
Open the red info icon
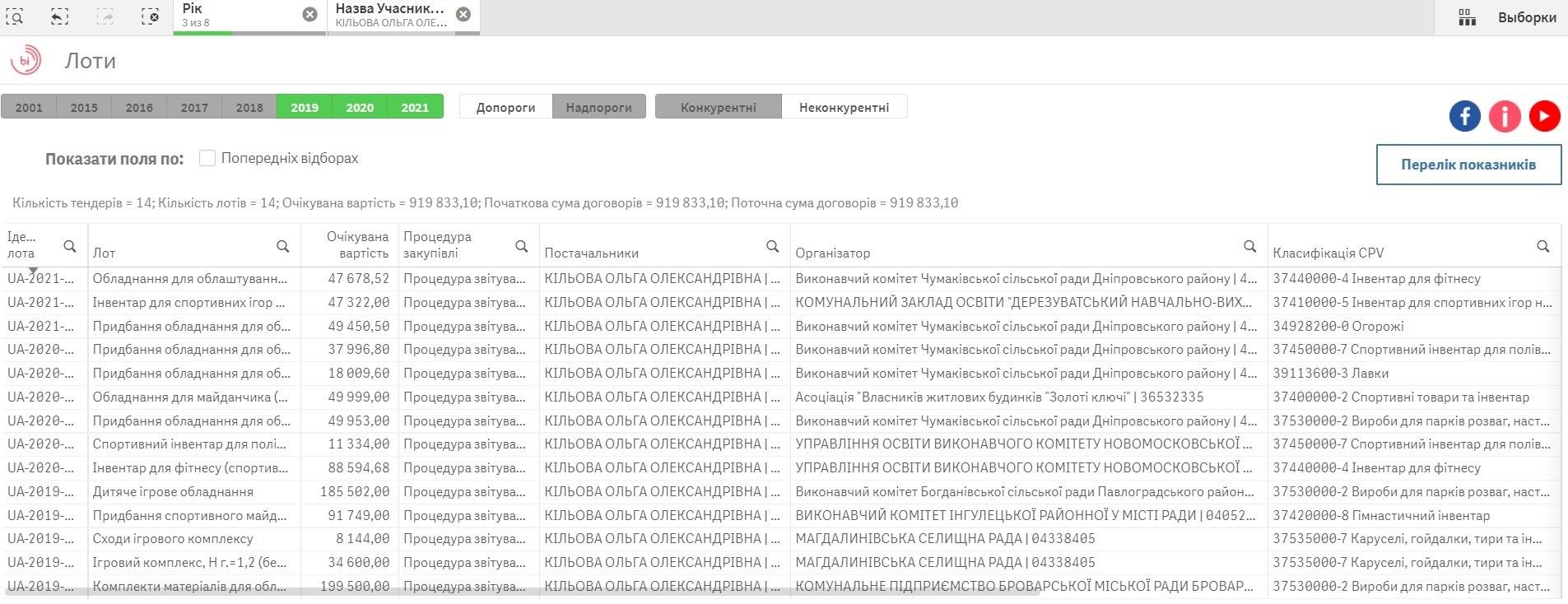pos(1505,116)
